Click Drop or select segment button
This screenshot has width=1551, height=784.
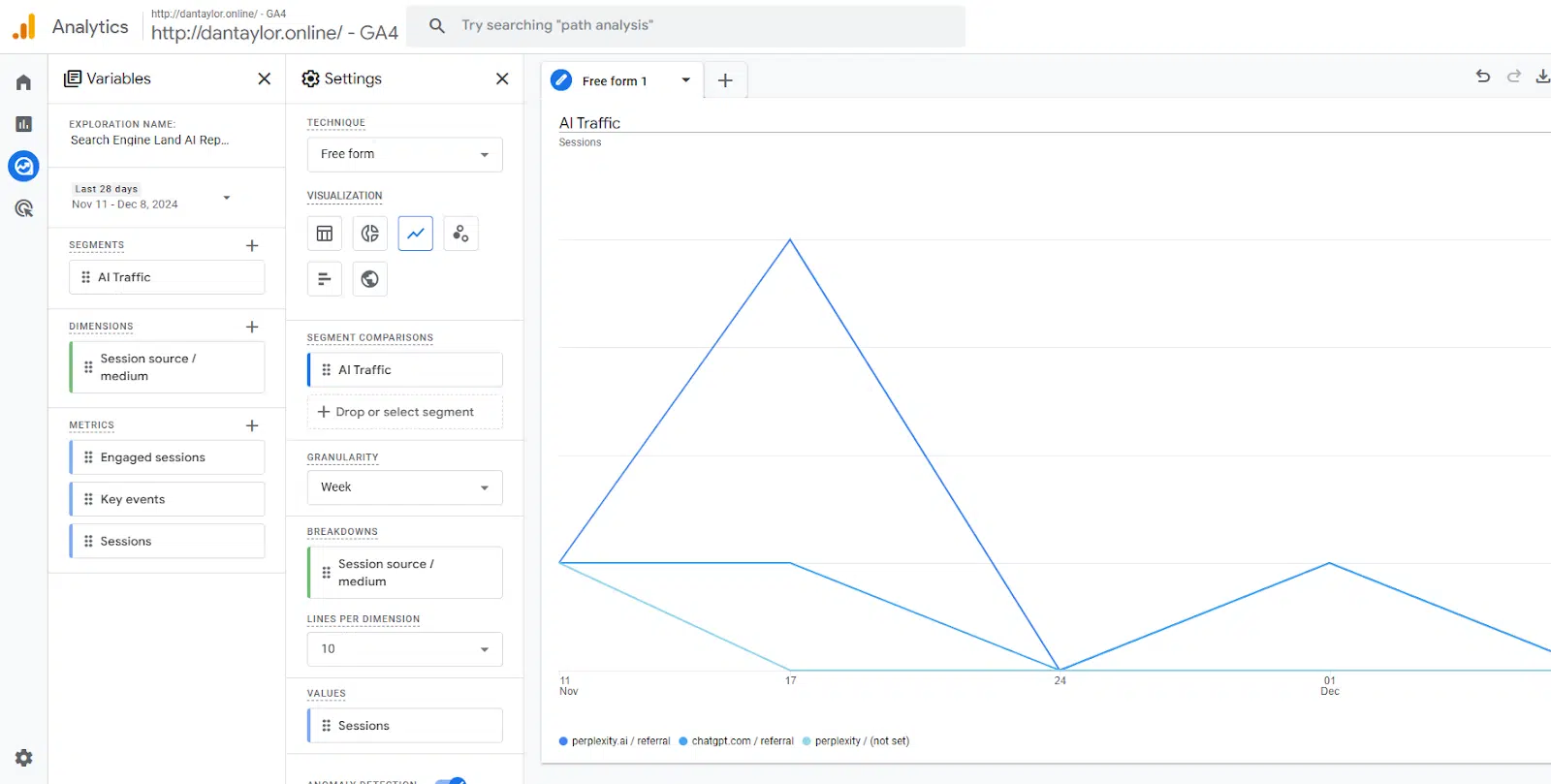[x=404, y=412]
